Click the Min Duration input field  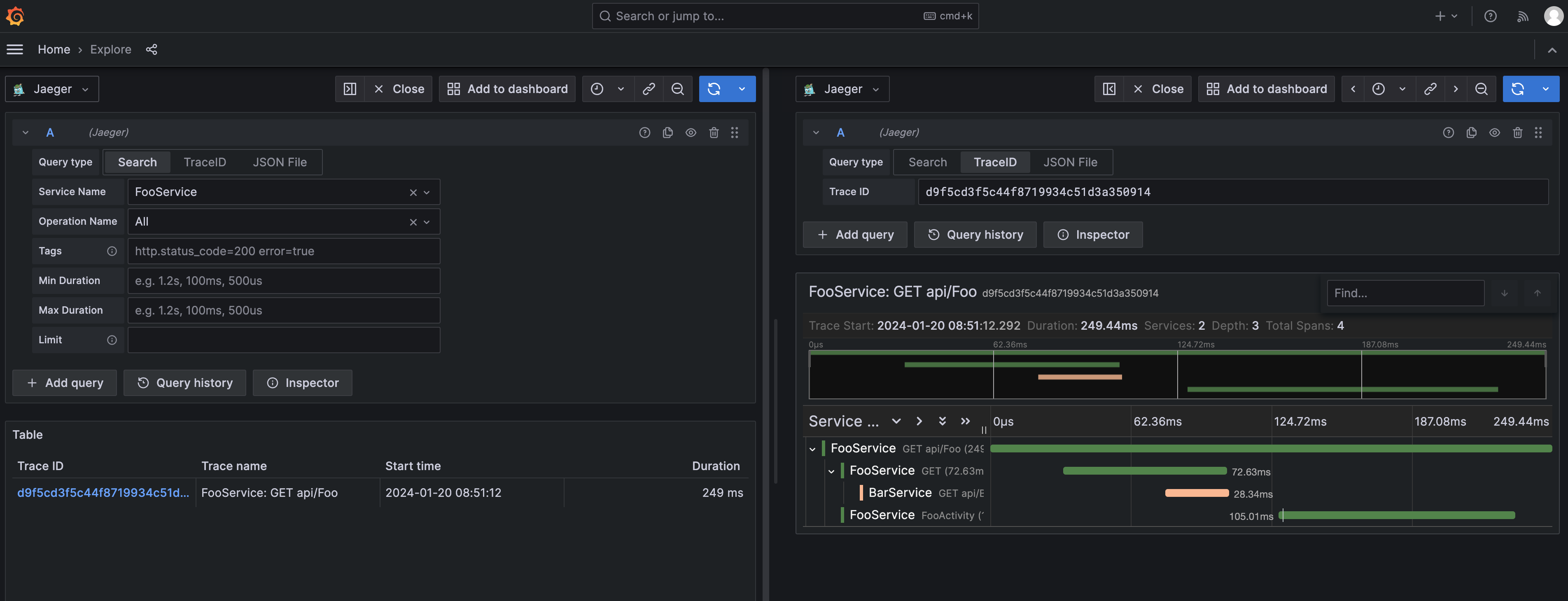click(x=284, y=281)
